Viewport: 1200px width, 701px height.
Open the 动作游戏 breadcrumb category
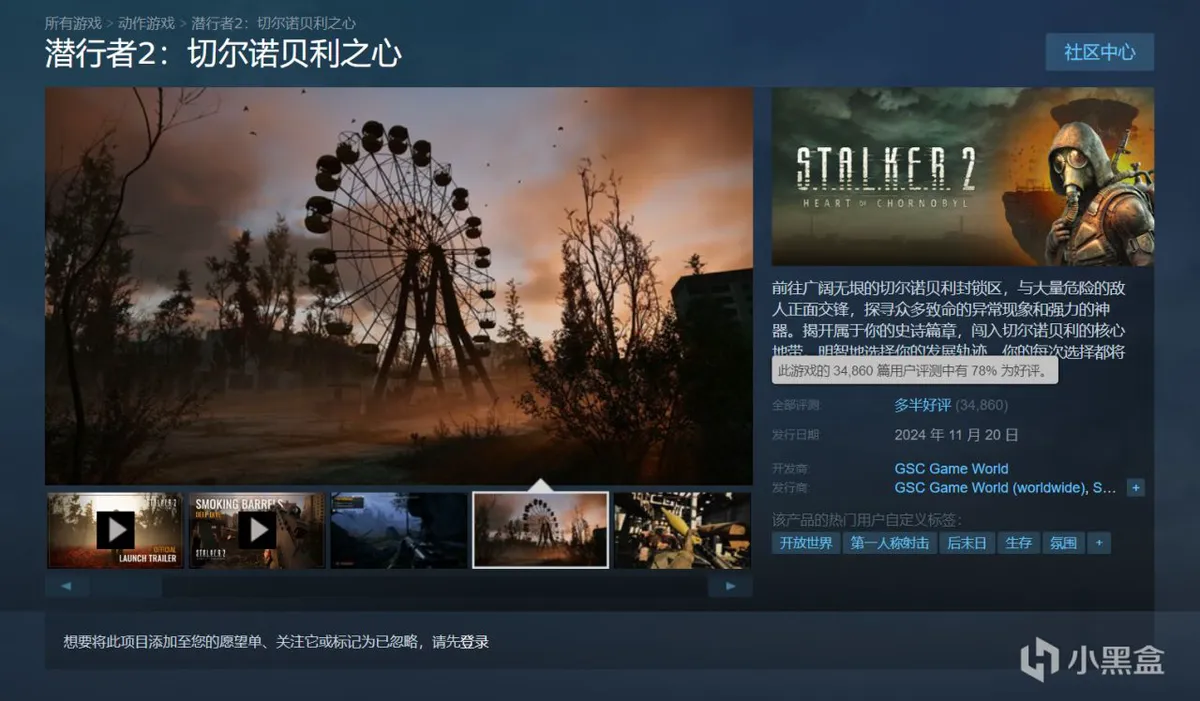tap(146, 22)
